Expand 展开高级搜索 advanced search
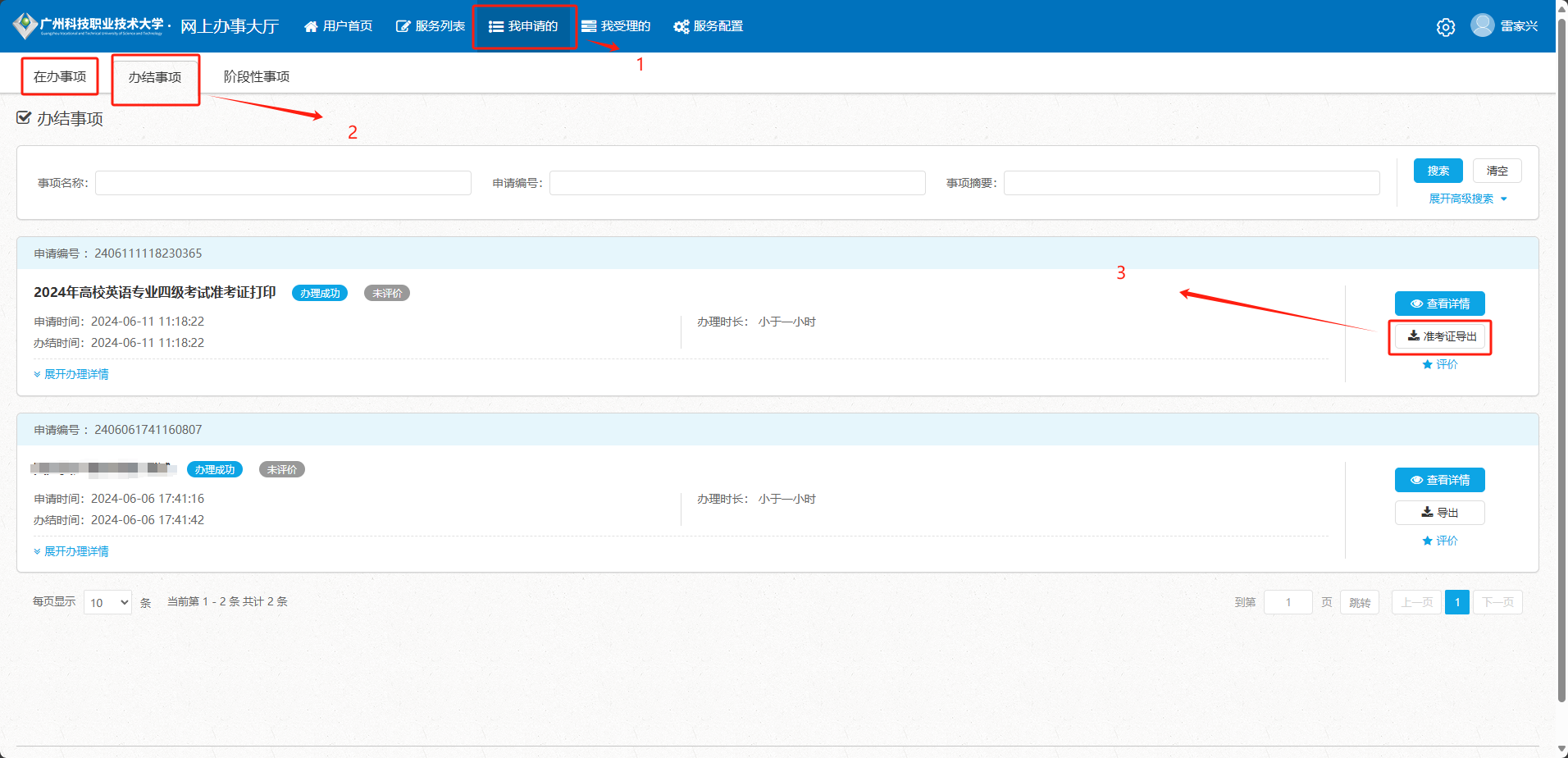 click(1467, 199)
